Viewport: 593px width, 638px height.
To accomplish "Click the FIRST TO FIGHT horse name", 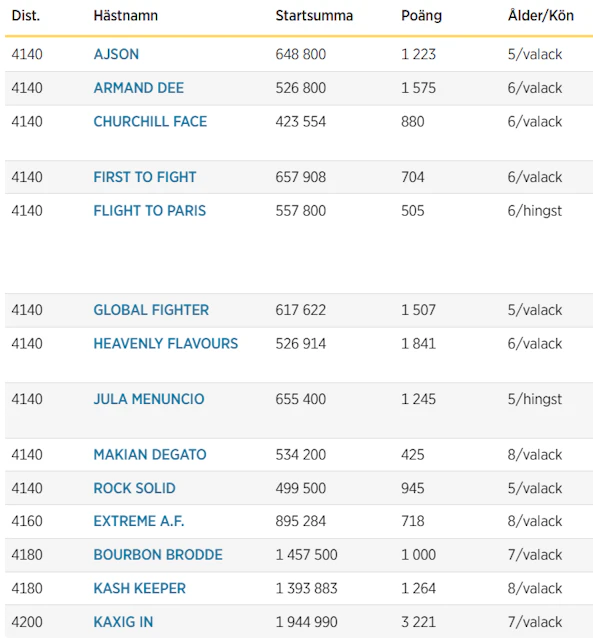I will coord(144,177).
